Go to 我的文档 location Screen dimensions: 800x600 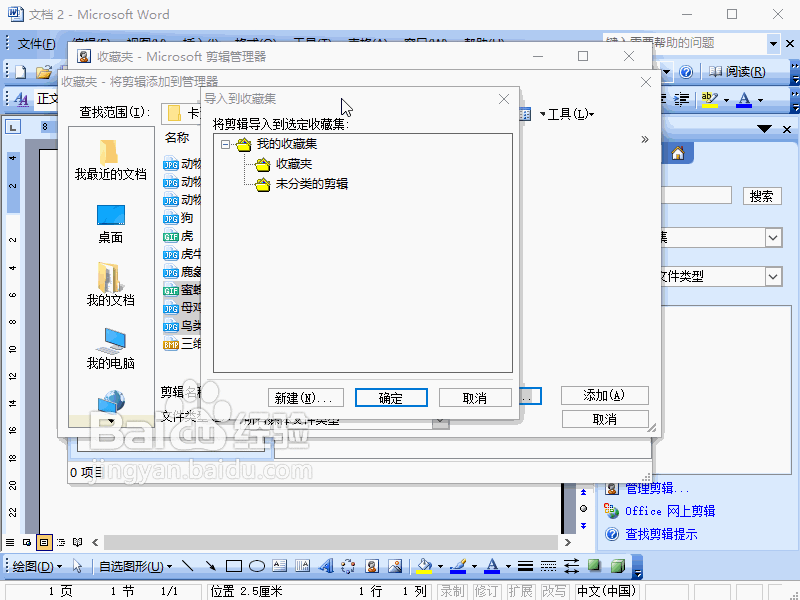110,286
